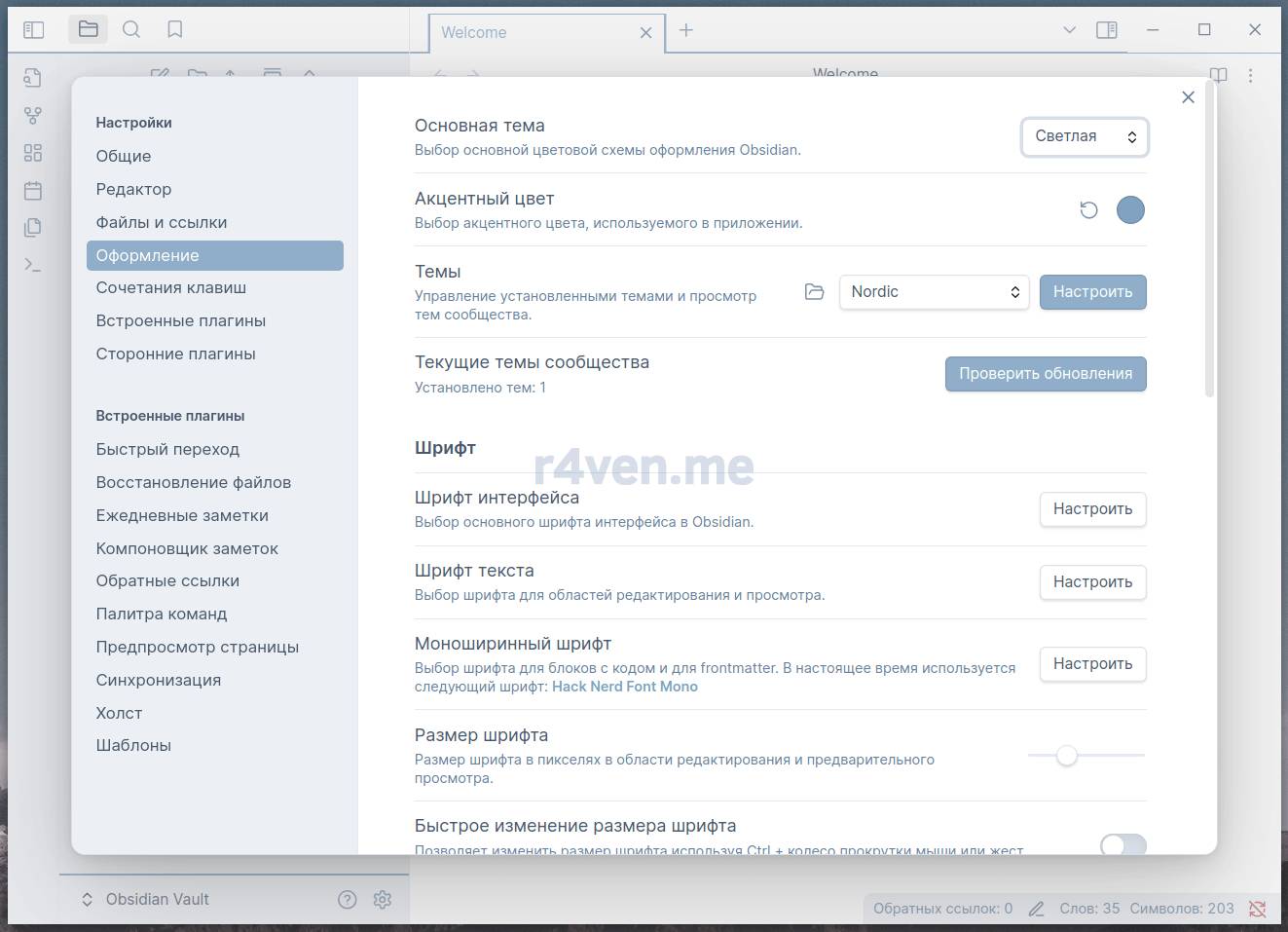Image resolution: width=1288 pixels, height=932 pixels.
Task: Click the settings gear near vault name
Action: (x=383, y=899)
